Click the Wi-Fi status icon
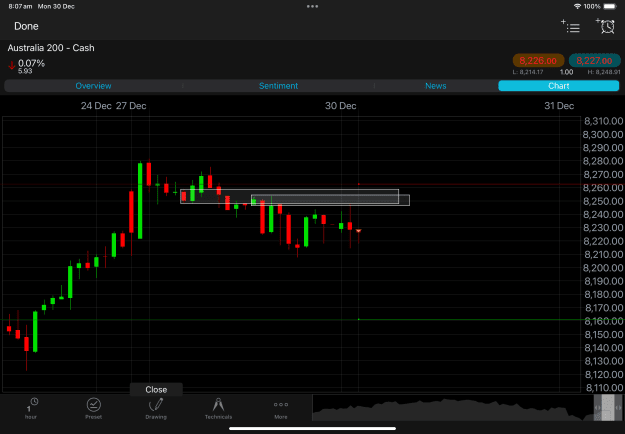This screenshot has width=625, height=434. (x=577, y=6)
